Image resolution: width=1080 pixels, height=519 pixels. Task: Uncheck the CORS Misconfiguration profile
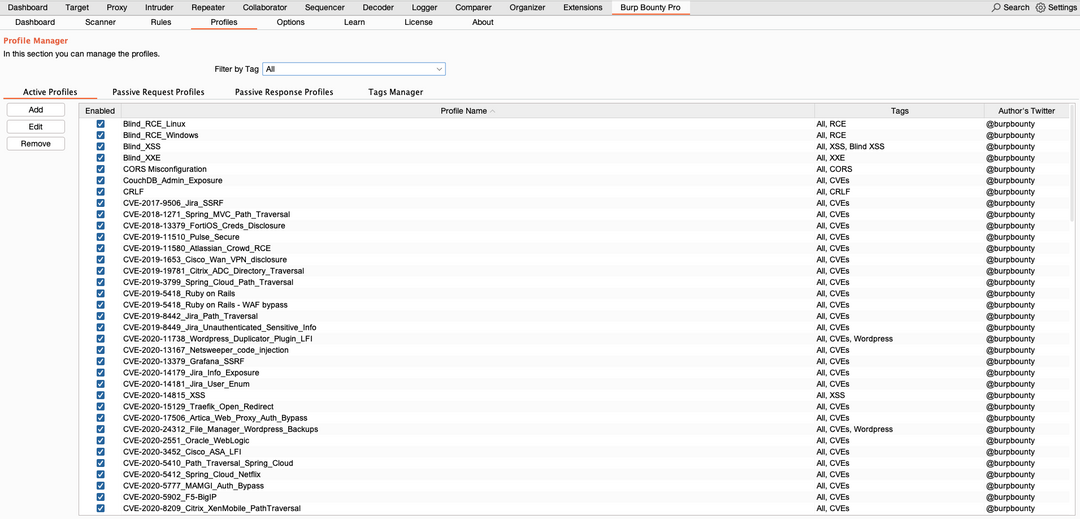coord(100,169)
